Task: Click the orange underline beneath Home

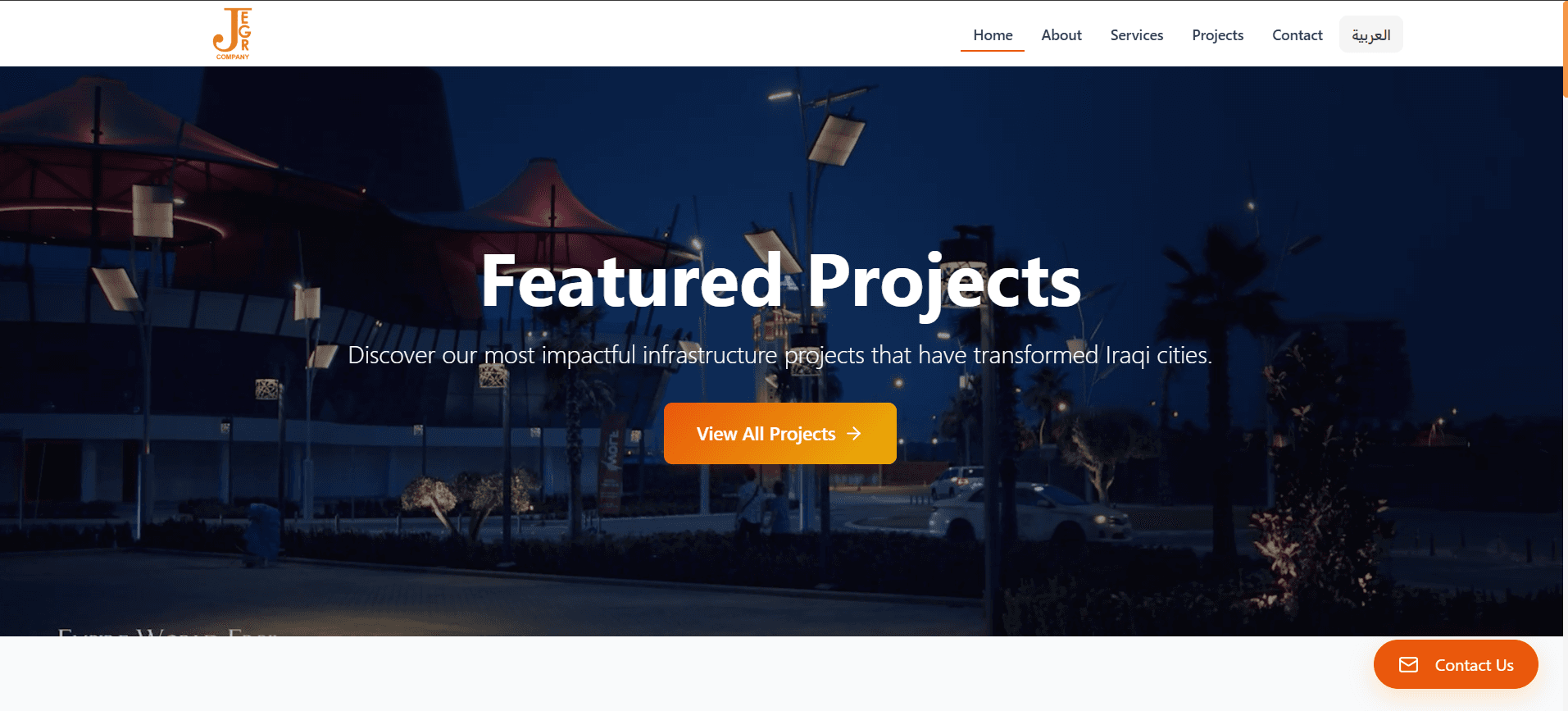Action: click(x=993, y=50)
